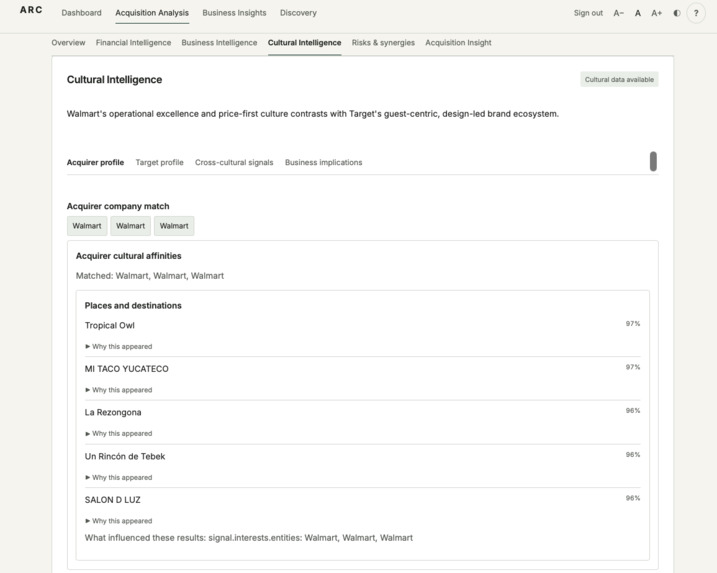
Task: Open the Business implications sub-tab
Action: (323, 162)
